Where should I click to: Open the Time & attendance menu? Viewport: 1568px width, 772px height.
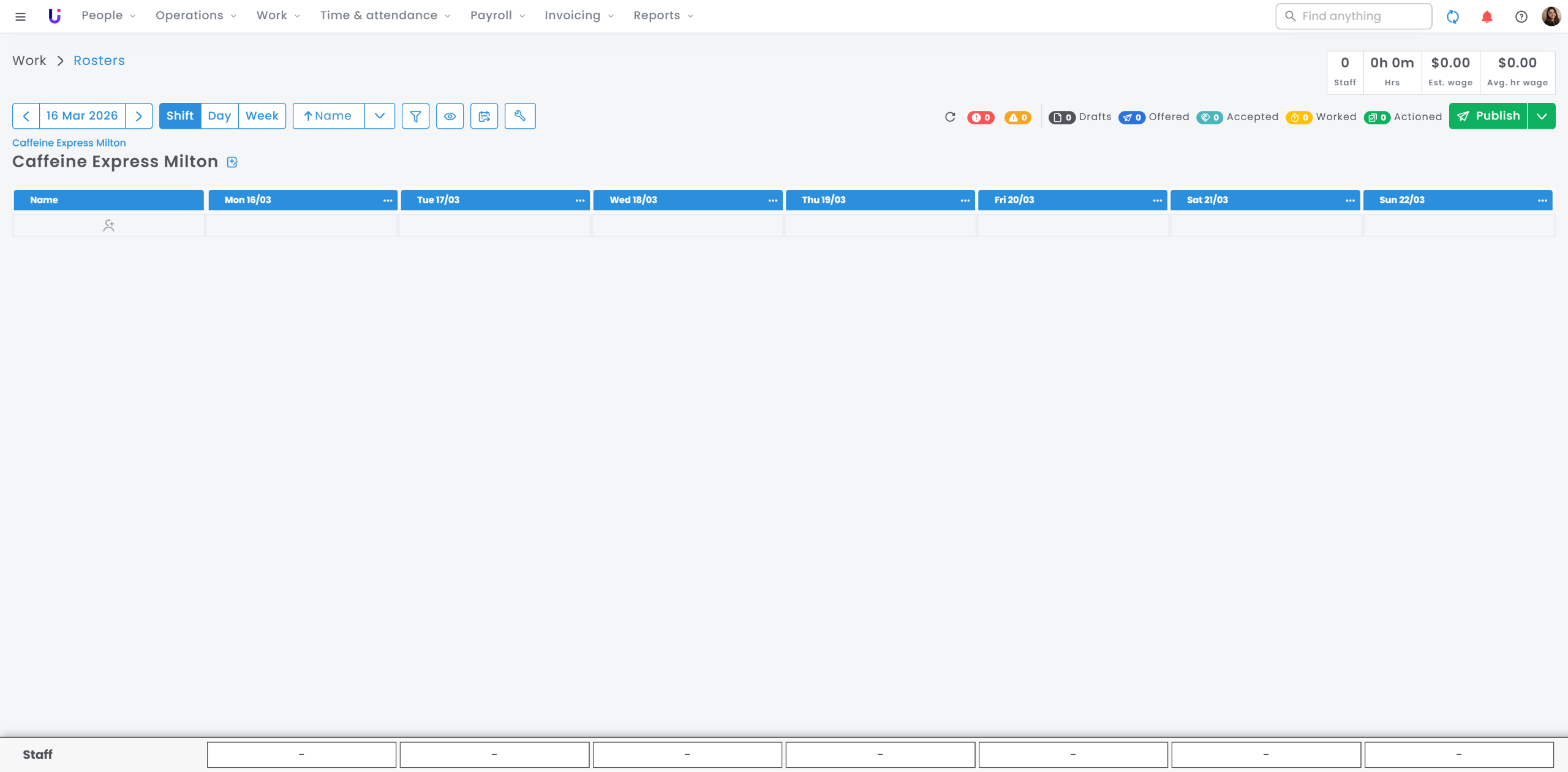pyautogui.click(x=385, y=15)
